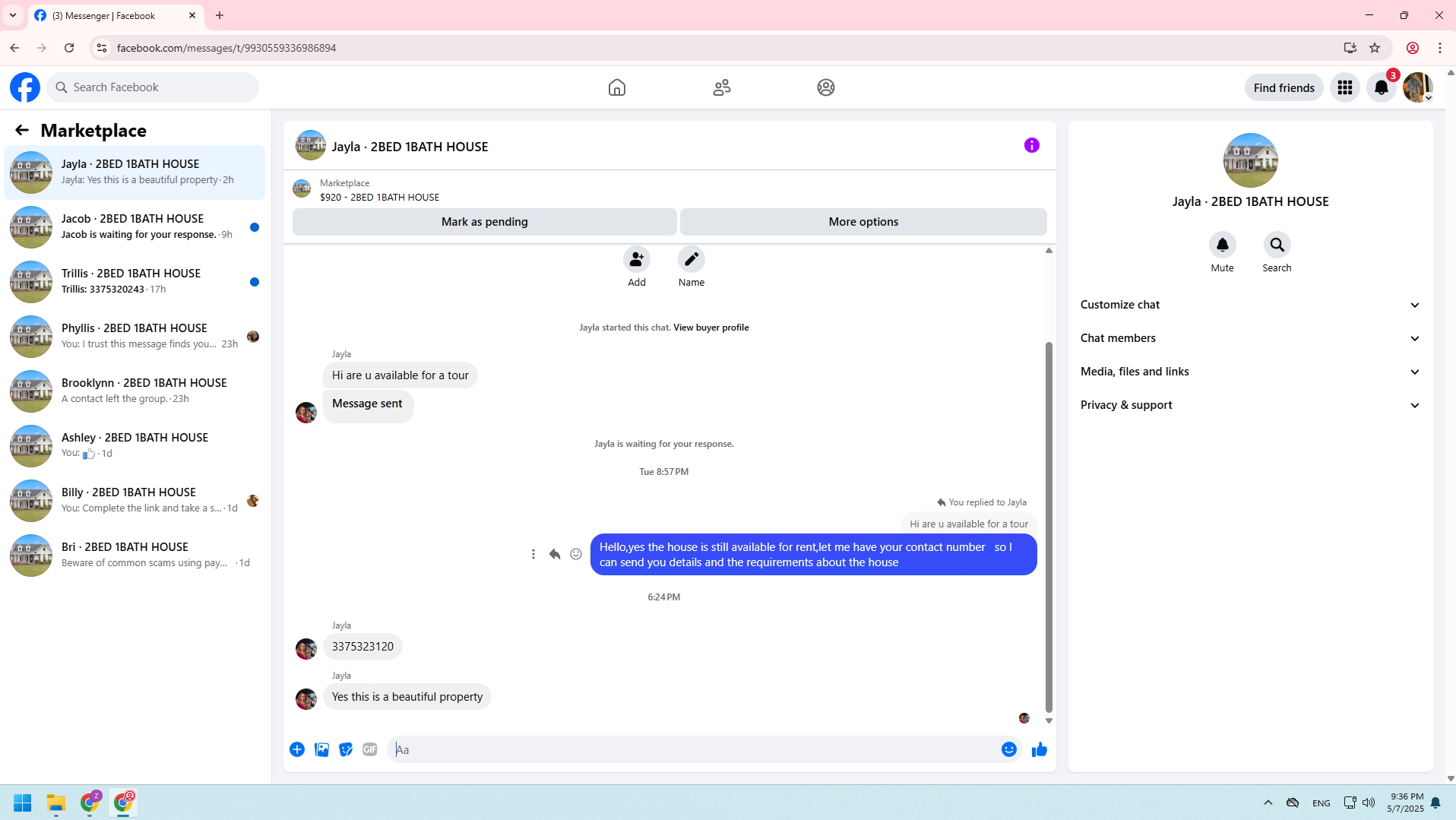Open File Explorer from taskbar

56,803
